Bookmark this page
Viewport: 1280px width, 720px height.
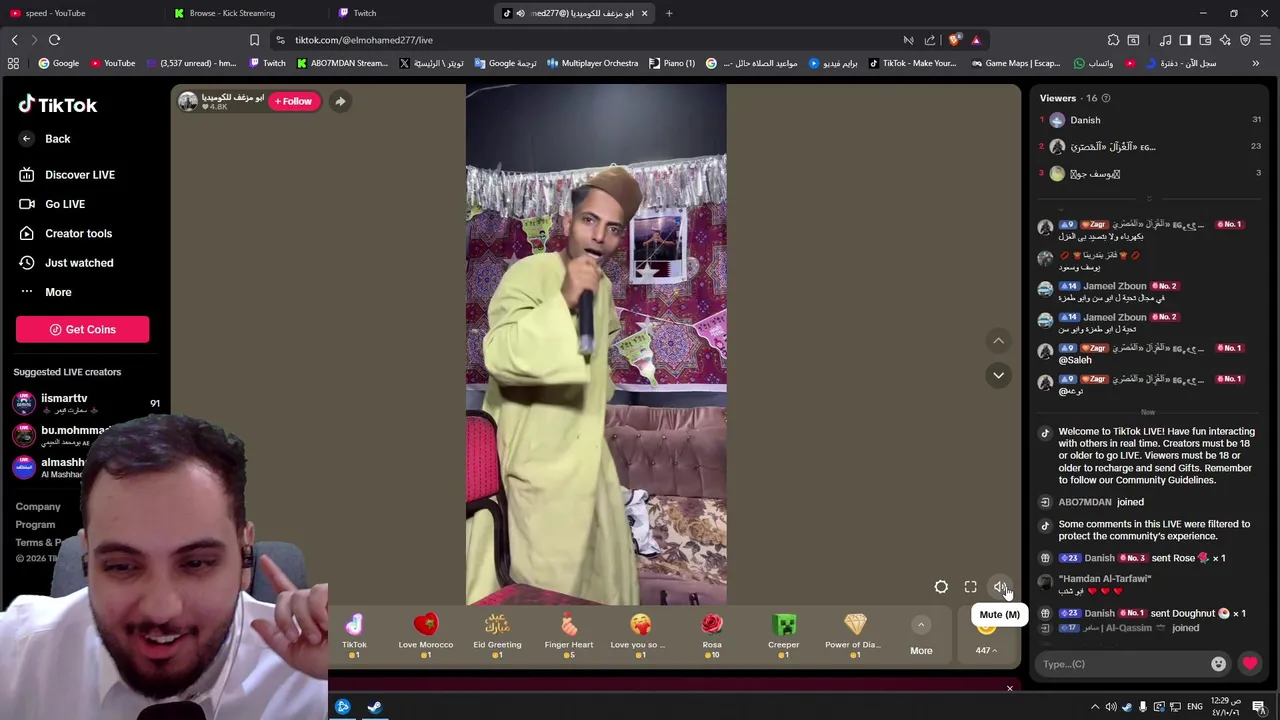tap(254, 40)
